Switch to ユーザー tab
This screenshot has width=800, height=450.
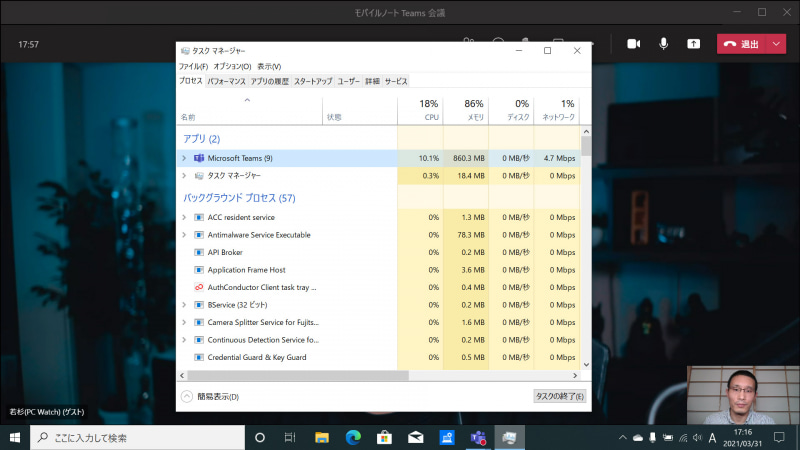(348, 81)
